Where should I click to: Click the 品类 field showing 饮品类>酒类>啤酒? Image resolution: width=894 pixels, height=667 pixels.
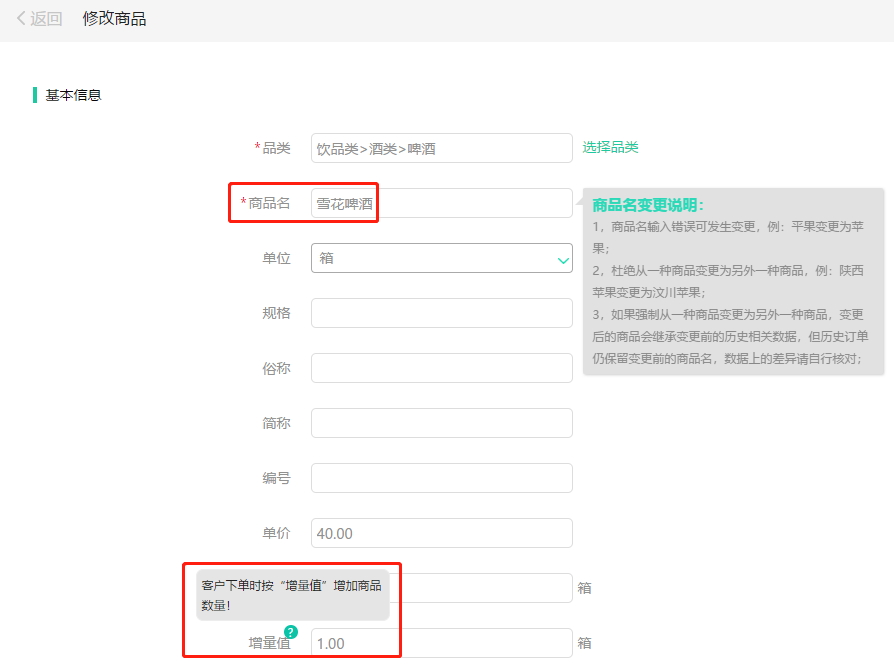[x=440, y=148]
